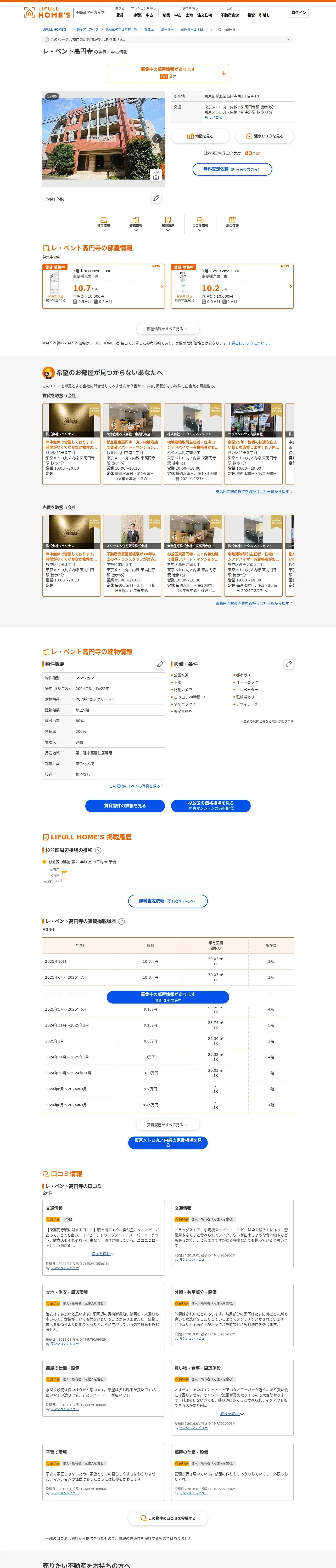
Task: Click the map icon in 地図を見る button
Action: coord(190,136)
